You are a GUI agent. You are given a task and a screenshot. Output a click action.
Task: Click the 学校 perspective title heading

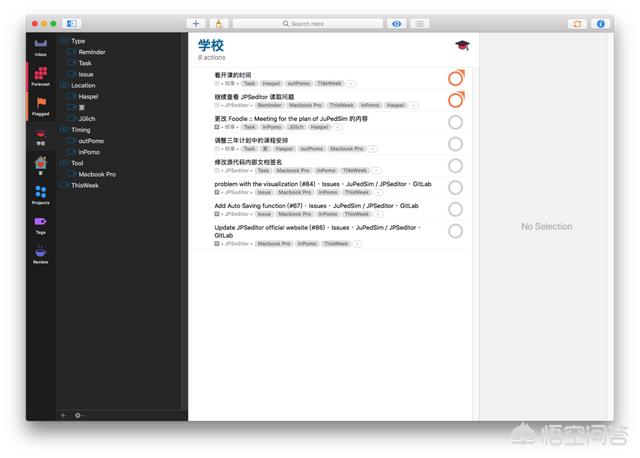211,45
